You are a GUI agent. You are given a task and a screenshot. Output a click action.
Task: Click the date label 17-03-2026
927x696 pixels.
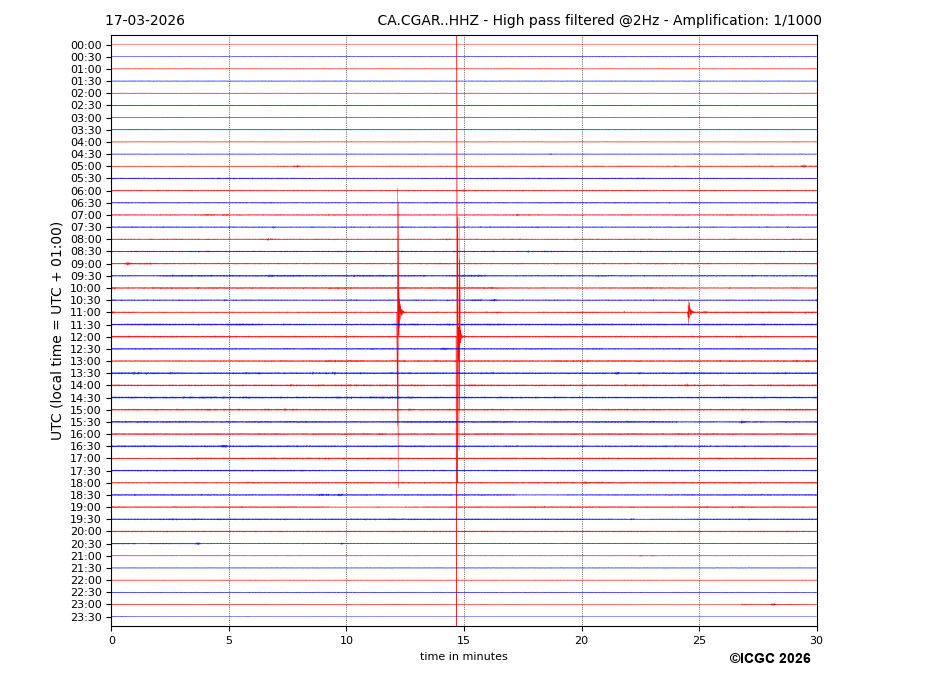[x=145, y=21]
